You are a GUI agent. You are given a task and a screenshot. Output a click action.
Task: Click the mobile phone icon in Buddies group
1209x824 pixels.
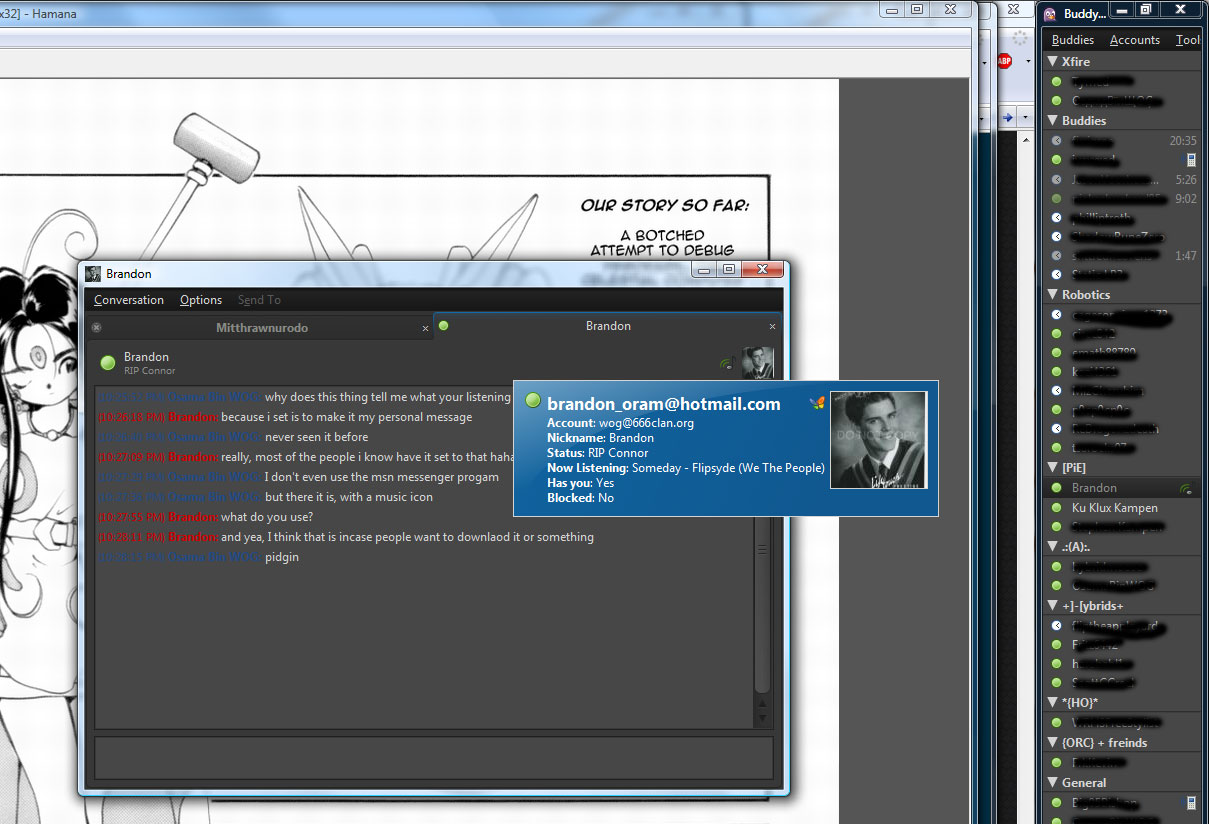point(1191,160)
